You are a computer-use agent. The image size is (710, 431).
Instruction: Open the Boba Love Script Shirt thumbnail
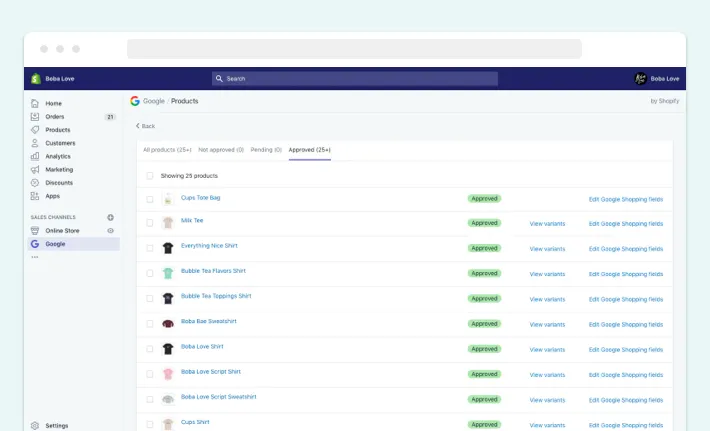click(x=168, y=374)
